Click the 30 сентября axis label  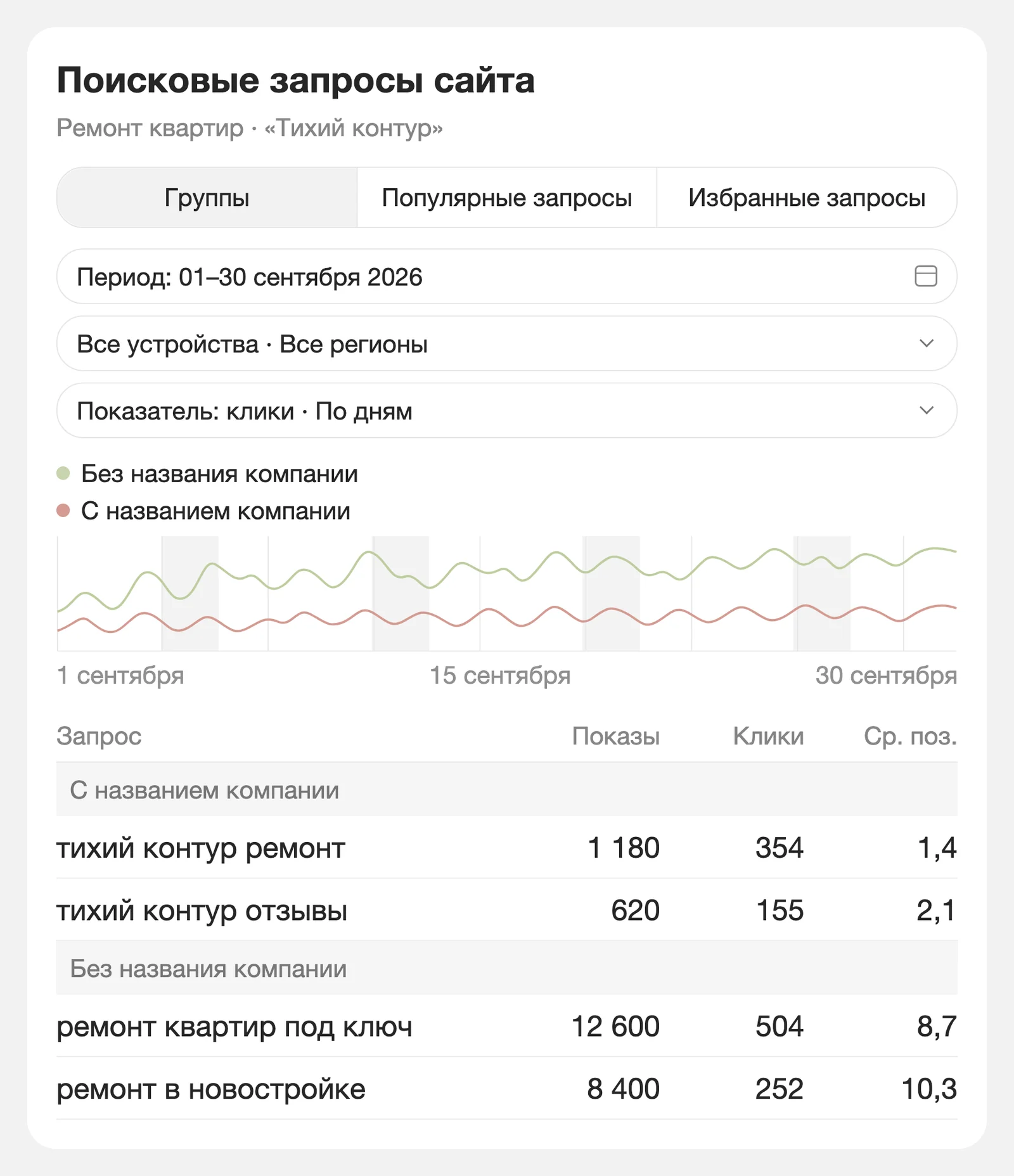[x=886, y=675]
